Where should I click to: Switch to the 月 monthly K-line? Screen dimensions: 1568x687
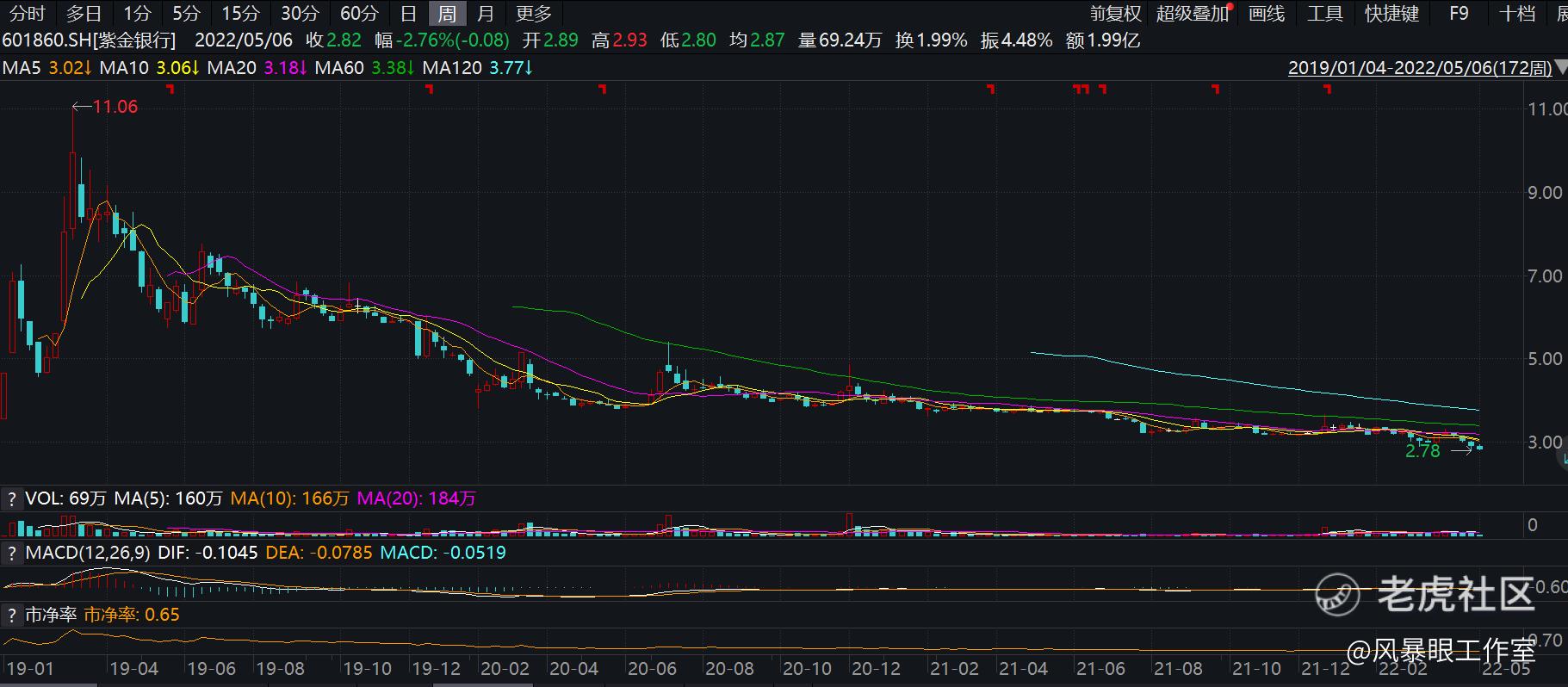tap(486, 13)
